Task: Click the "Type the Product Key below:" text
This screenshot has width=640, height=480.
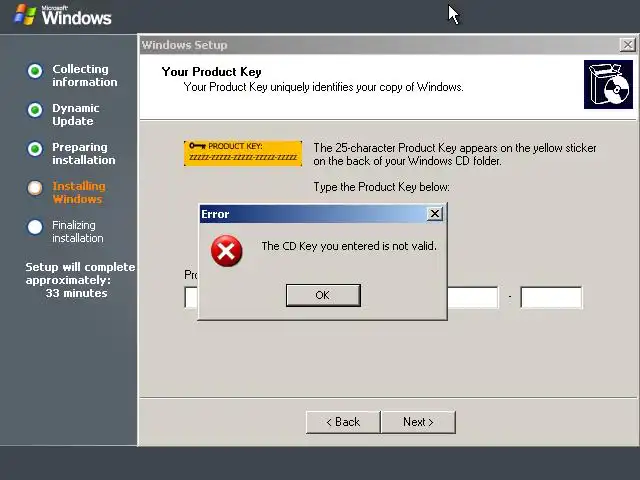Action: [381, 187]
